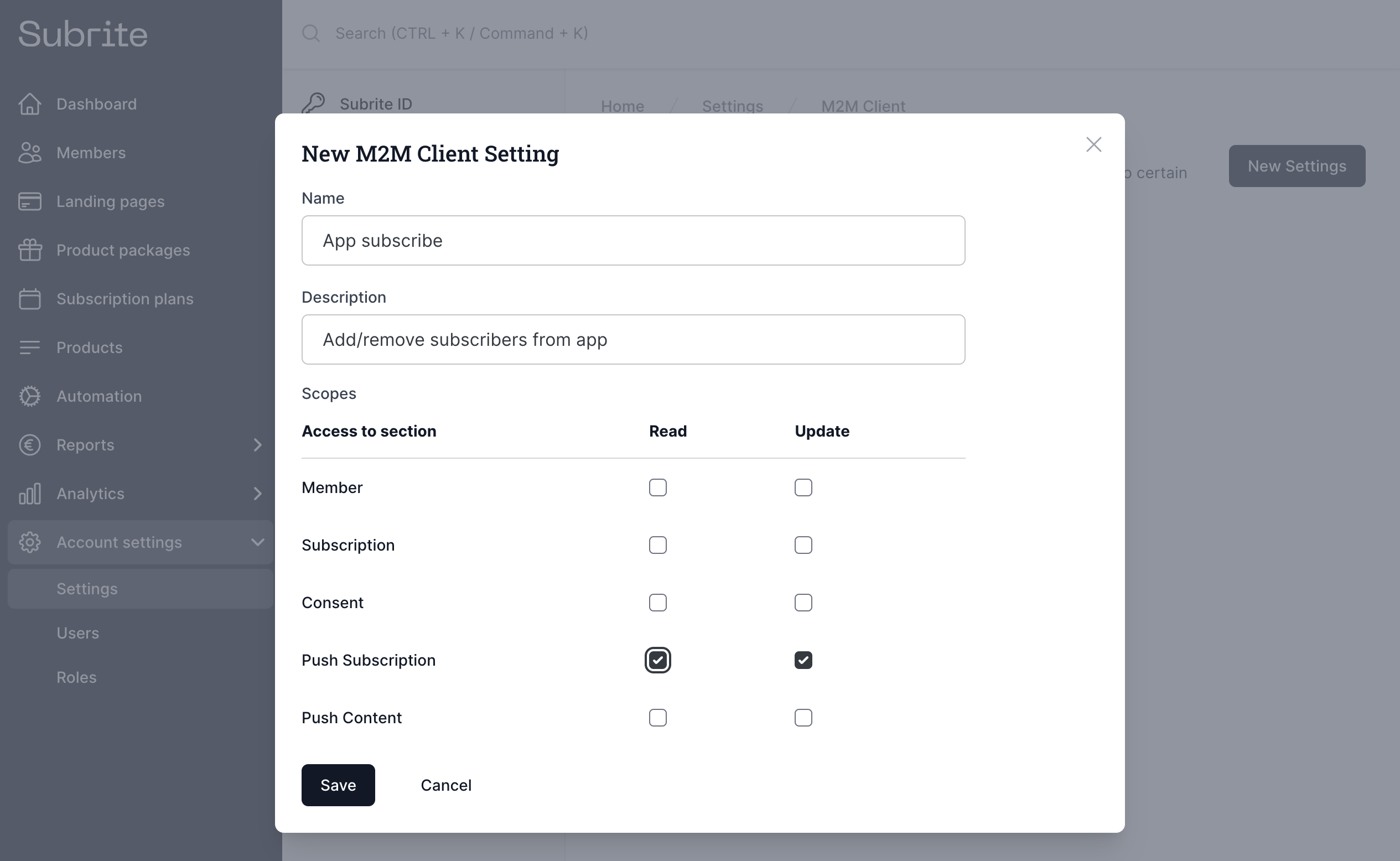Image resolution: width=1400 pixels, height=861 pixels.
Task: Click the Automation gear-cog icon
Action: click(30, 396)
